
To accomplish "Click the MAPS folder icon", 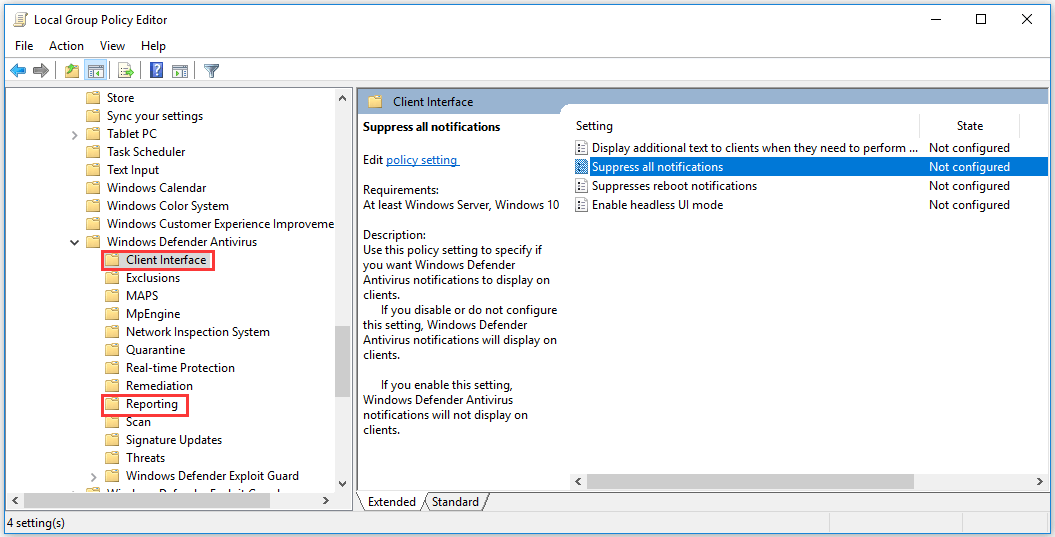I will point(112,295).
